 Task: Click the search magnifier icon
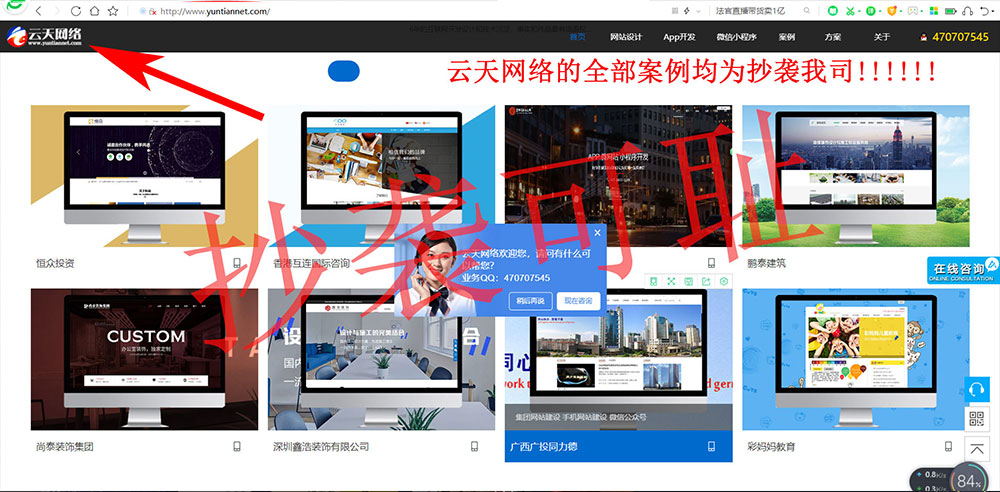[x=807, y=11]
